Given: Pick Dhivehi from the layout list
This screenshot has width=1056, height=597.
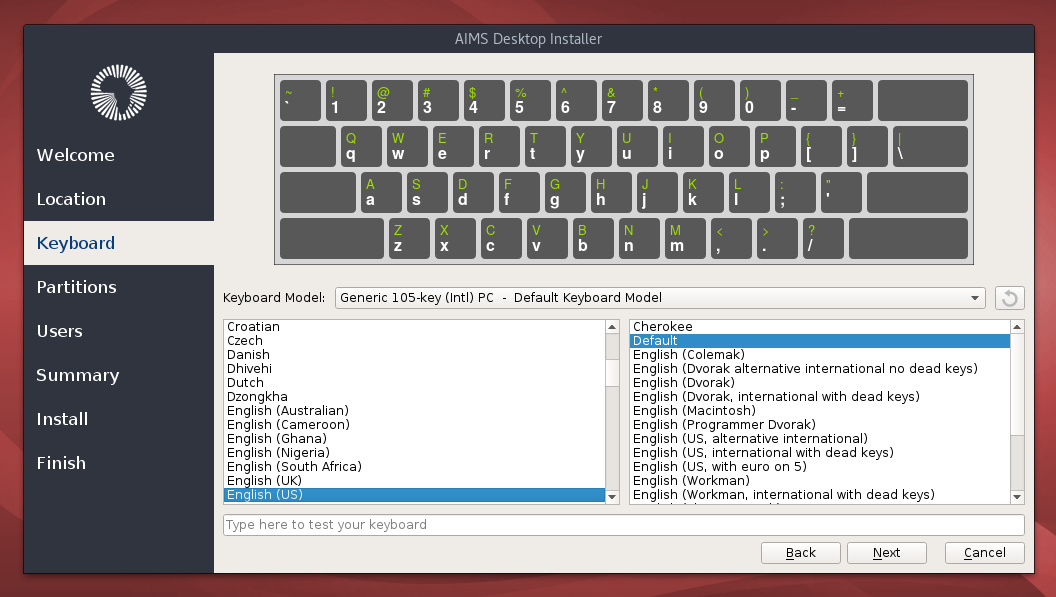Looking at the screenshot, I should [415, 369].
